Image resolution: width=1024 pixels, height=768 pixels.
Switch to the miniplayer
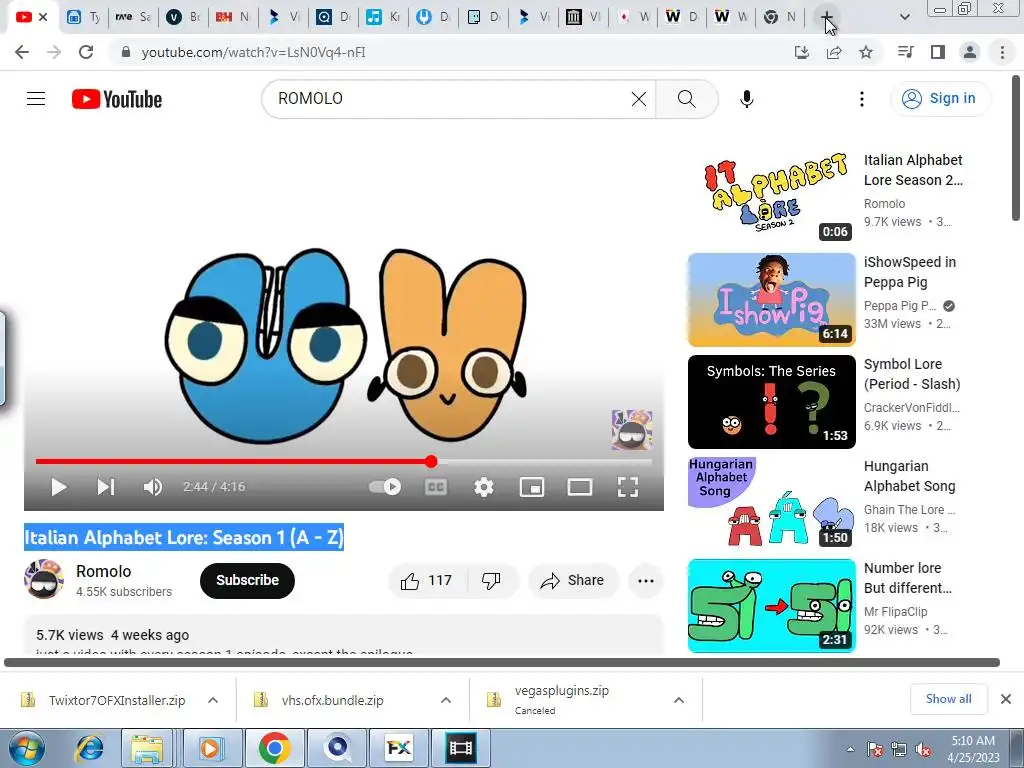click(532, 487)
